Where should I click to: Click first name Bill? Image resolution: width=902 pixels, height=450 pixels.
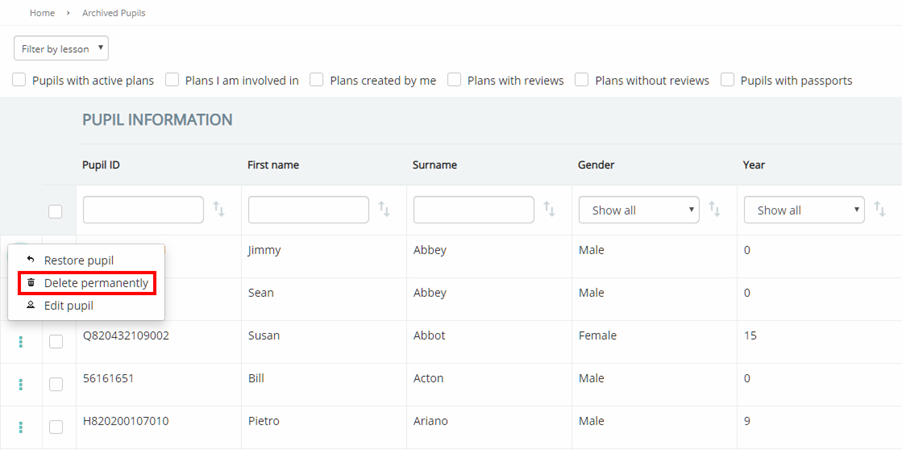[256, 378]
